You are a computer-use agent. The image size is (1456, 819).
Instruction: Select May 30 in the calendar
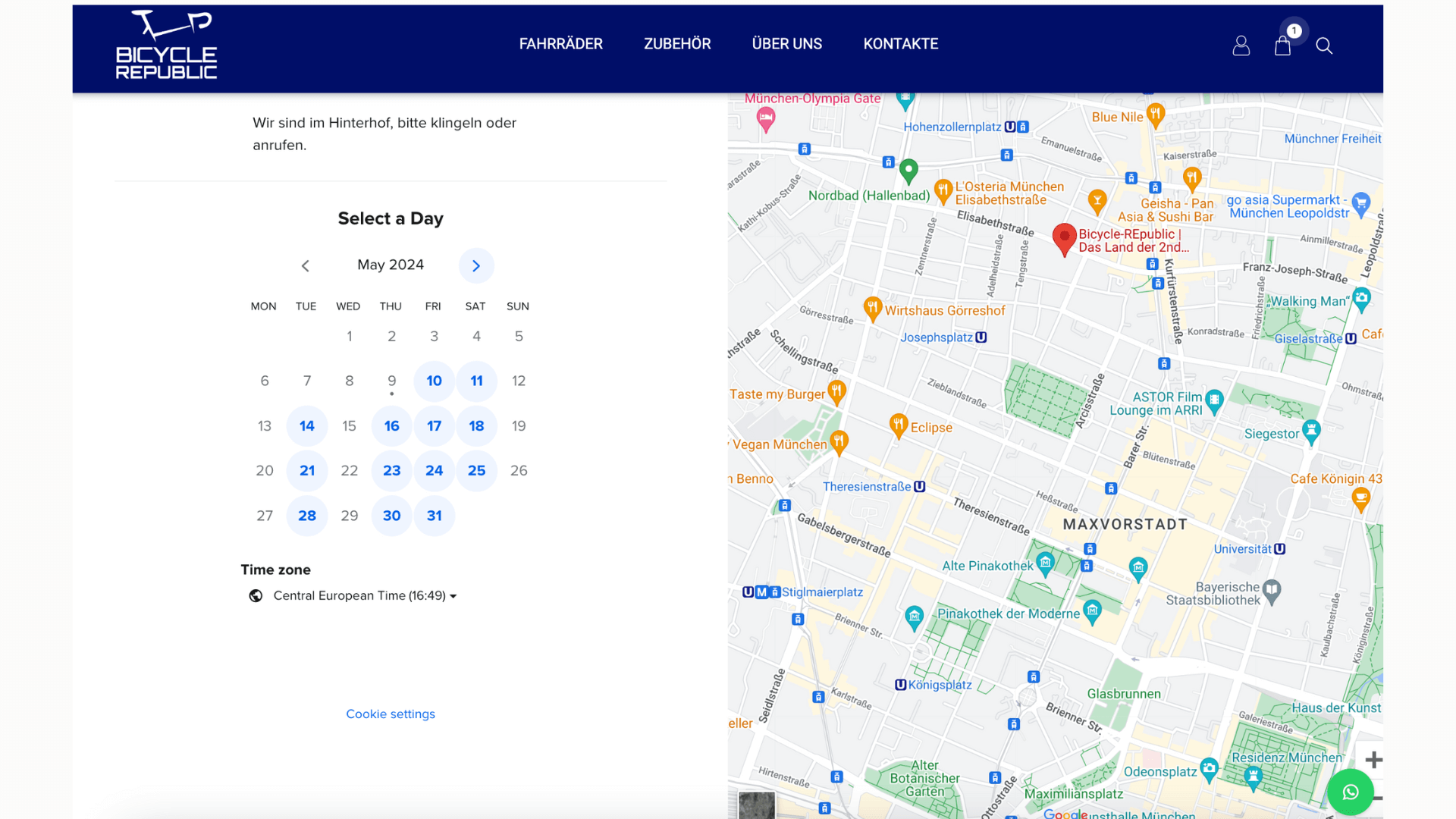pos(391,516)
